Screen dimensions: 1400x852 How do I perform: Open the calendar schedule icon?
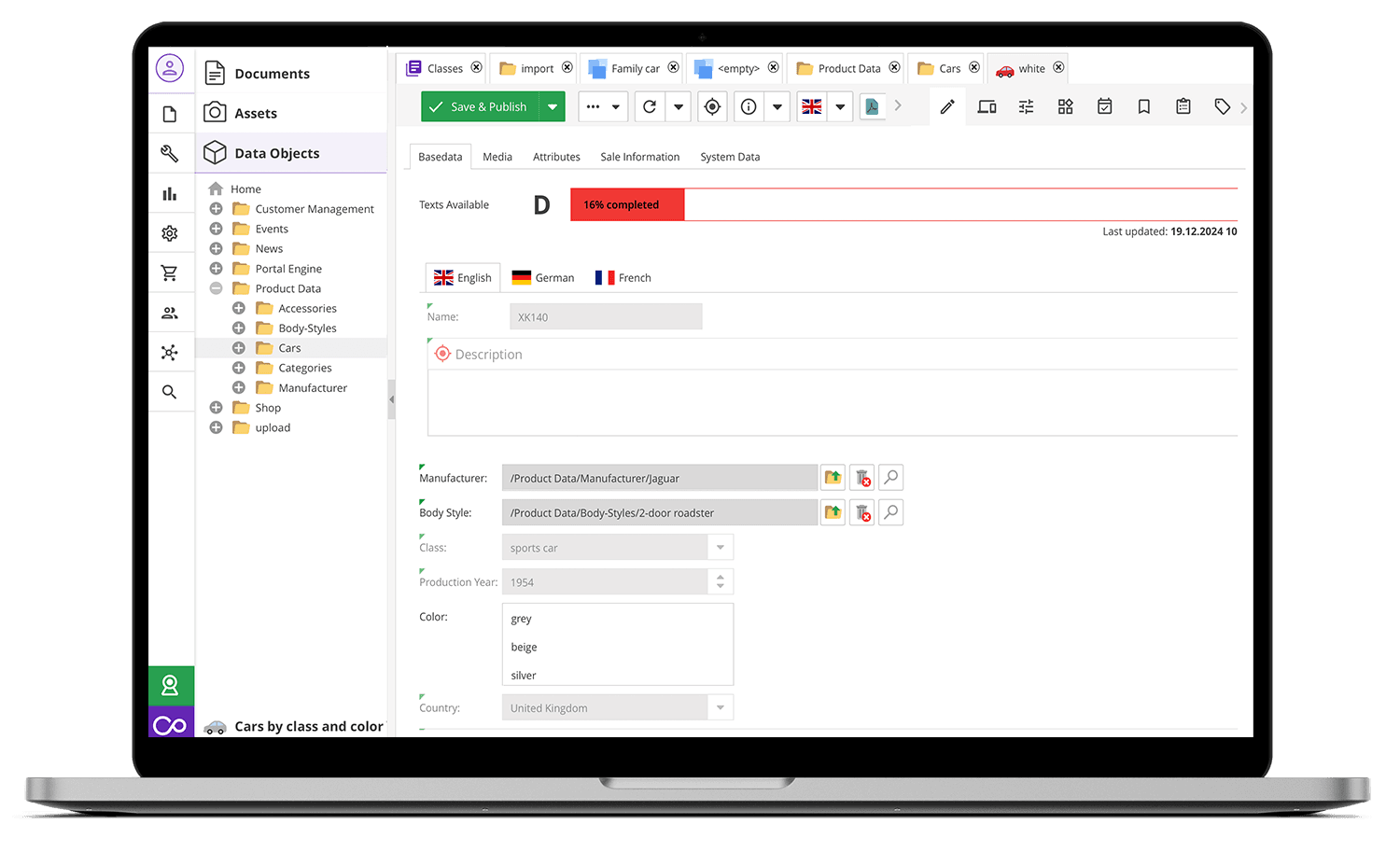click(x=1104, y=107)
